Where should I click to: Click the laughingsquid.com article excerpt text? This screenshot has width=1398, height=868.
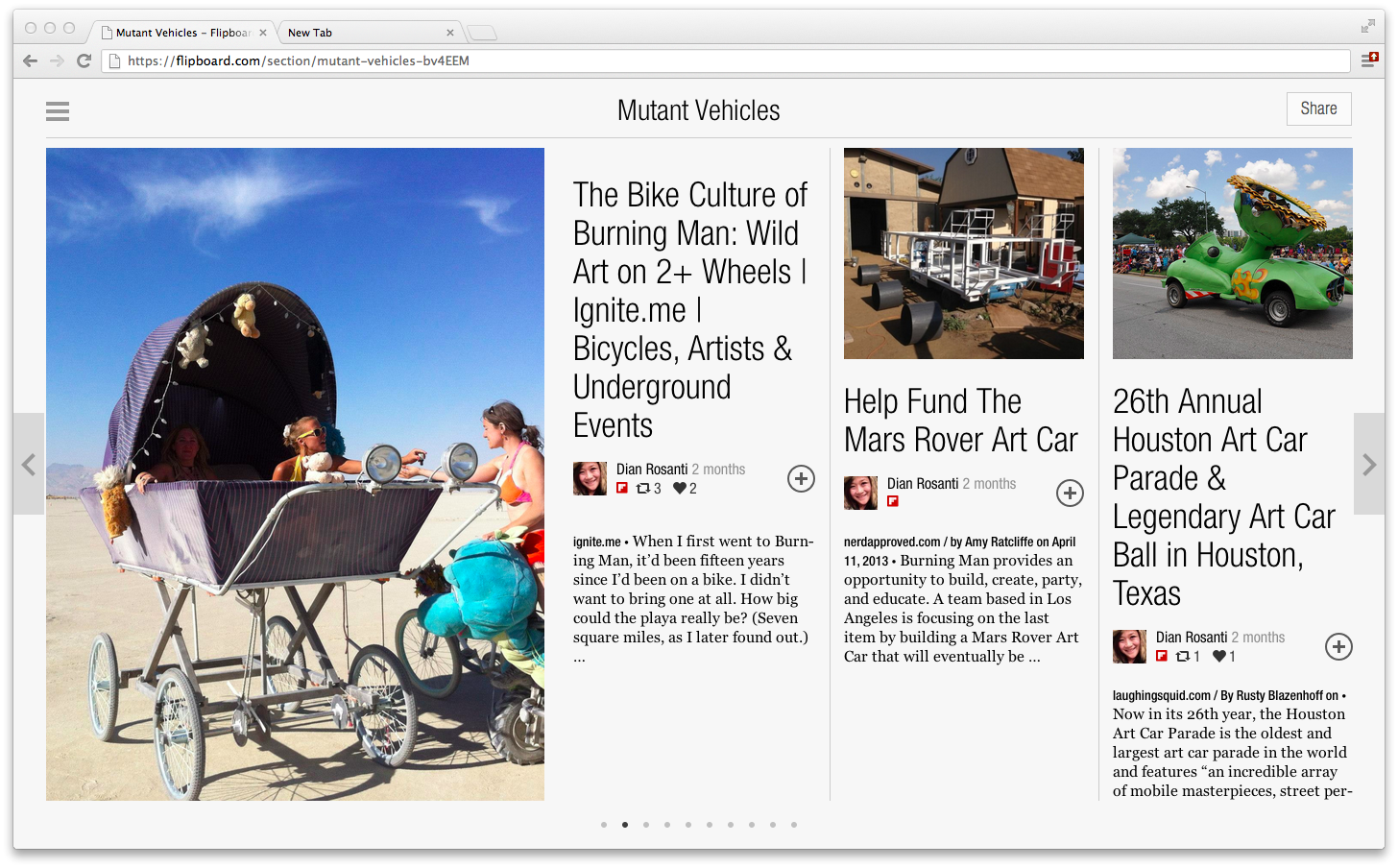tap(1233, 743)
